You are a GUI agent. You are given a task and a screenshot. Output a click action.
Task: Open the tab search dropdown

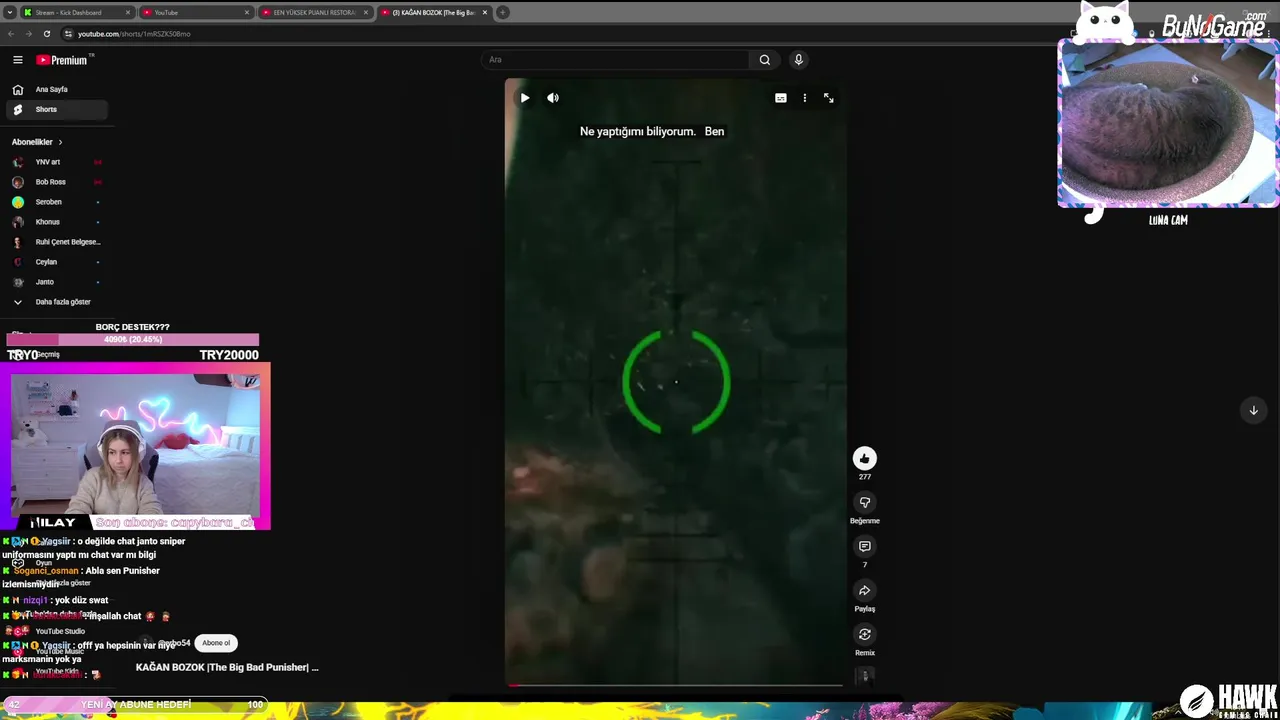tap(9, 12)
